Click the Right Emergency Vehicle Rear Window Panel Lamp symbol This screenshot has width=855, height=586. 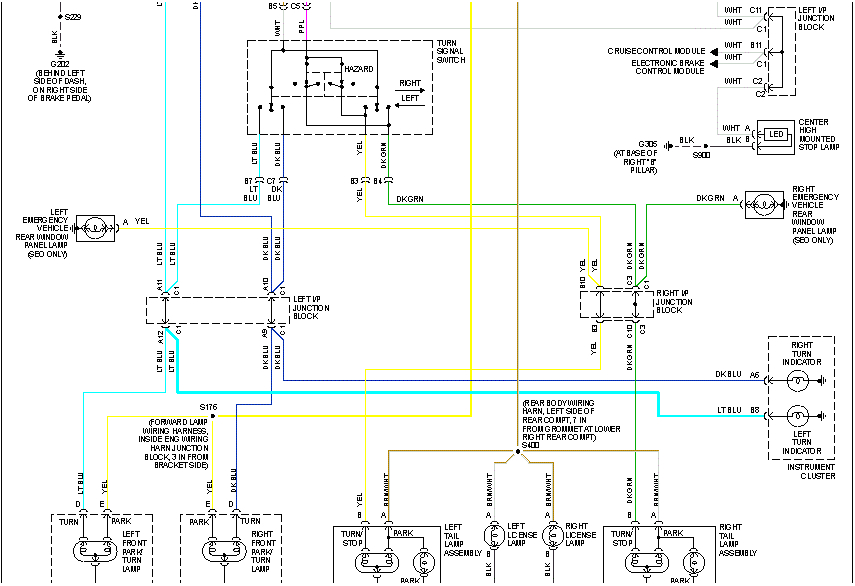762,204
